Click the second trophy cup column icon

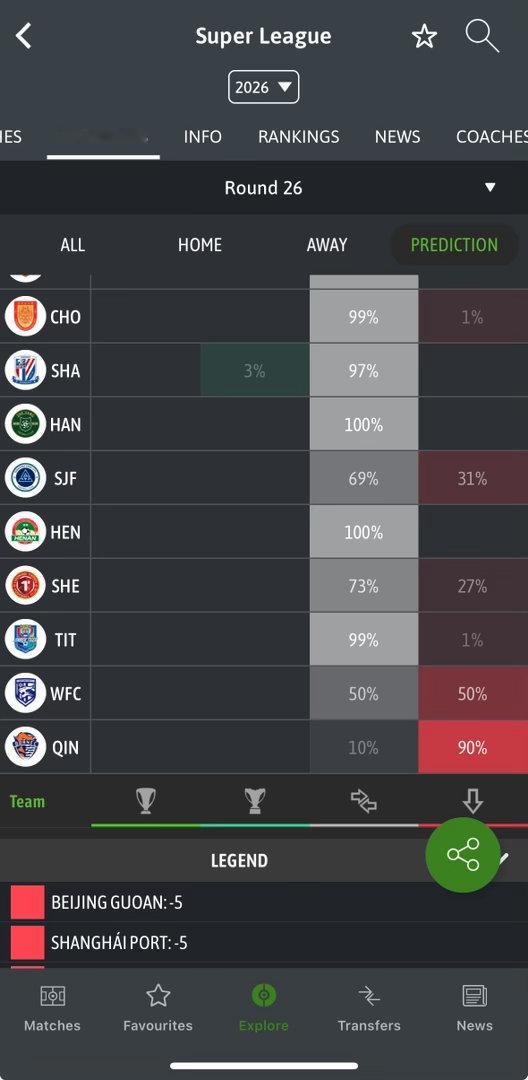(x=255, y=801)
